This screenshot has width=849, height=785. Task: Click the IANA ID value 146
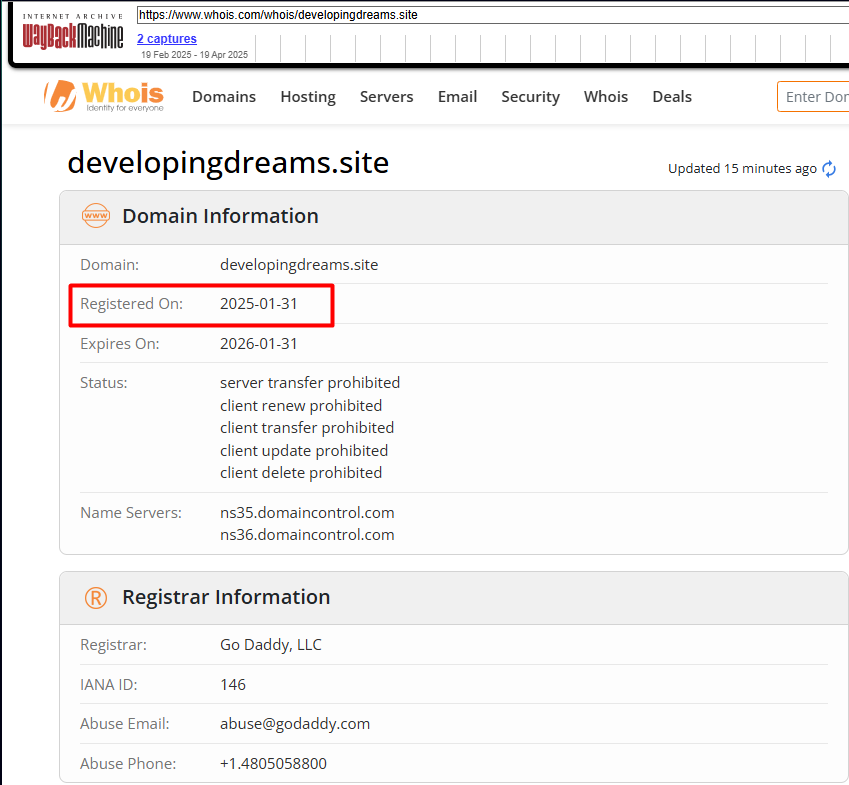233,685
